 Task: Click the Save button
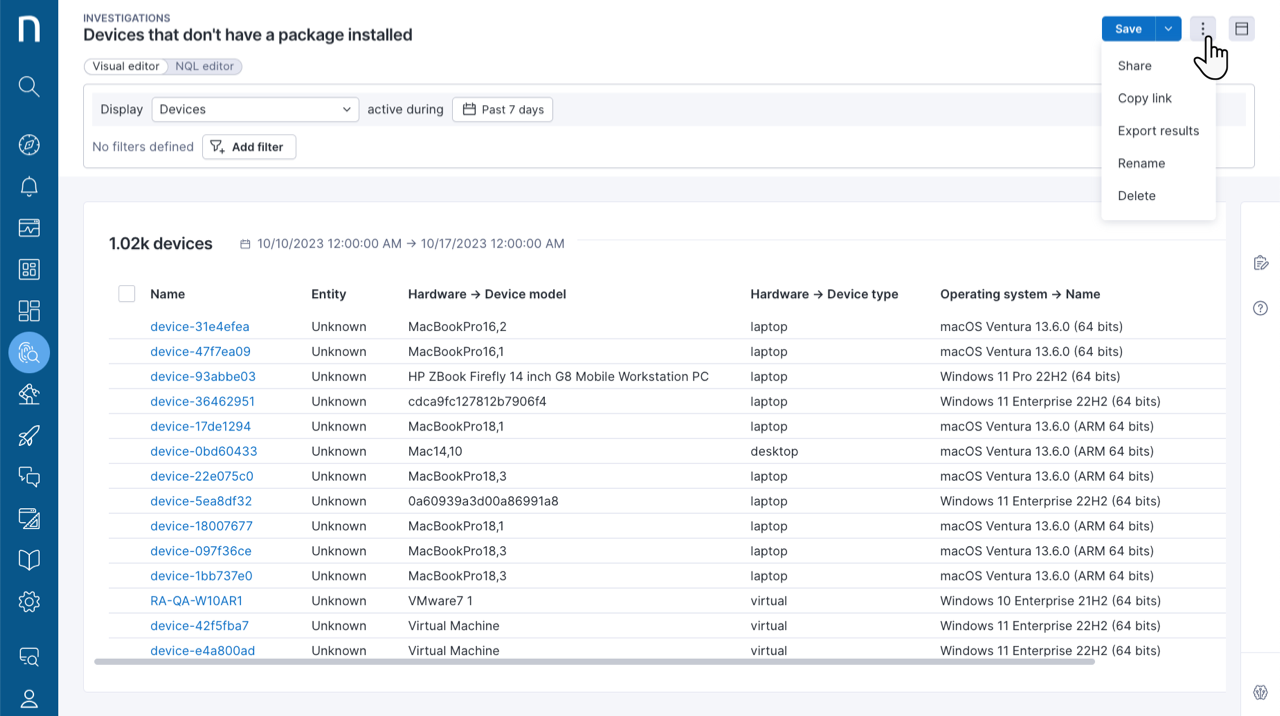tap(1128, 29)
